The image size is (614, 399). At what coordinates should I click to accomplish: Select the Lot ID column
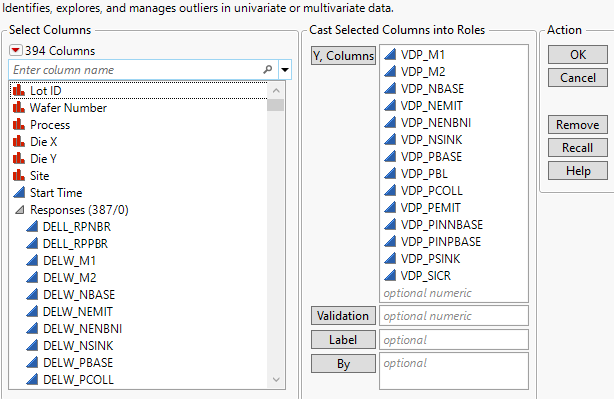click(x=138, y=91)
